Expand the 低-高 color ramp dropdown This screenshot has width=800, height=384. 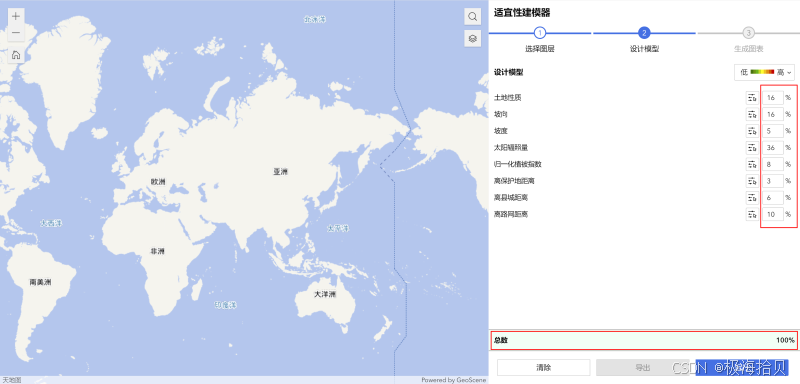(x=764, y=72)
